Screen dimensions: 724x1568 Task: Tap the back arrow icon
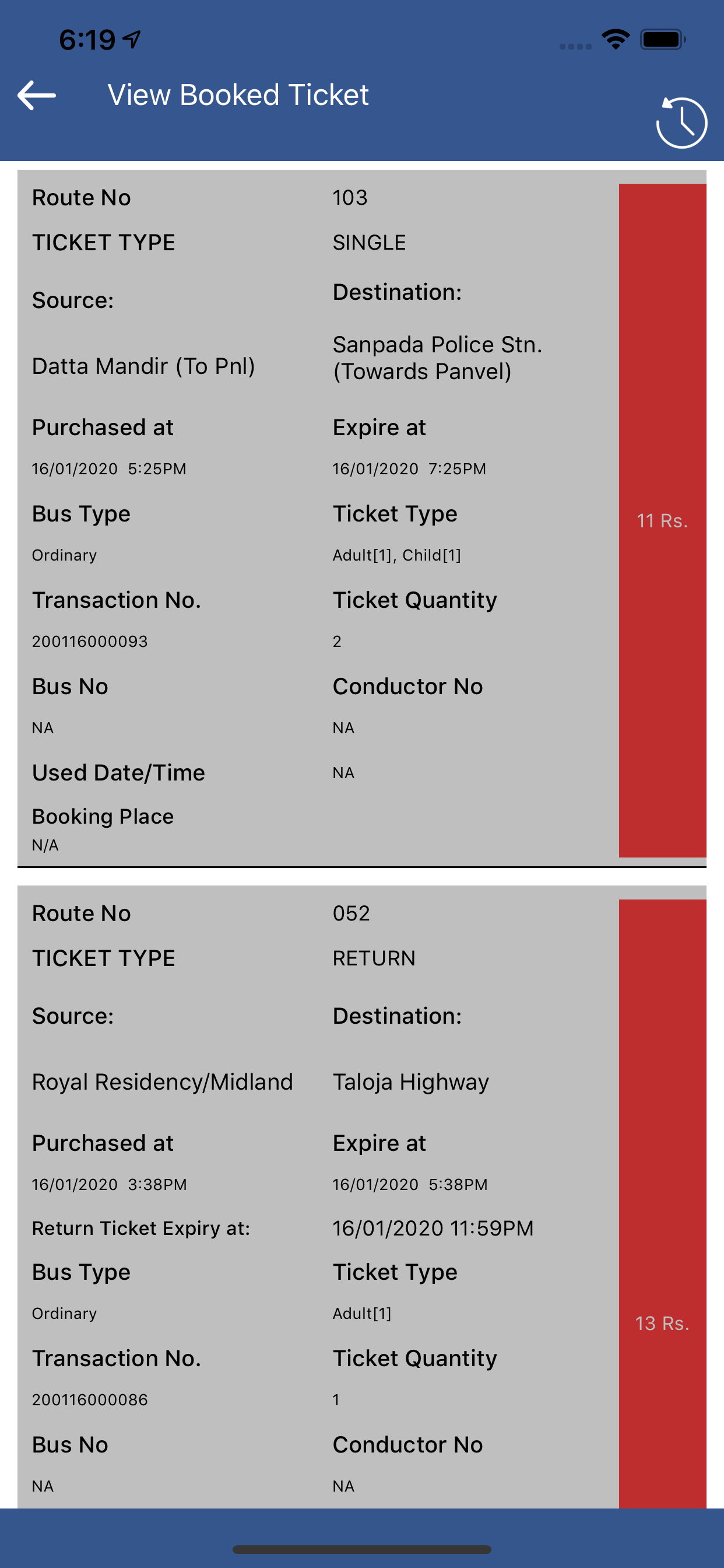(37, 96)
